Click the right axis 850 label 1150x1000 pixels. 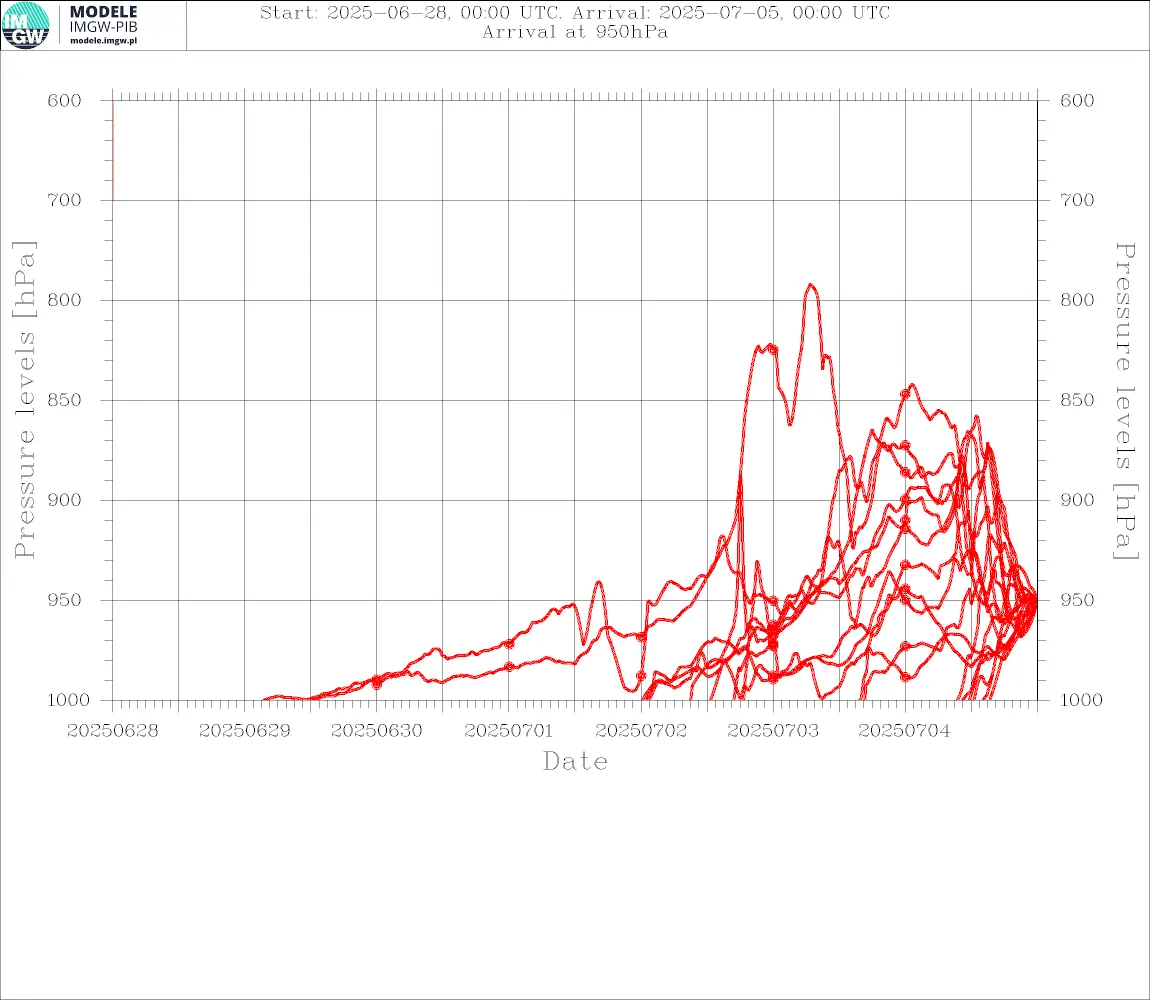(x=1077, y=401)
